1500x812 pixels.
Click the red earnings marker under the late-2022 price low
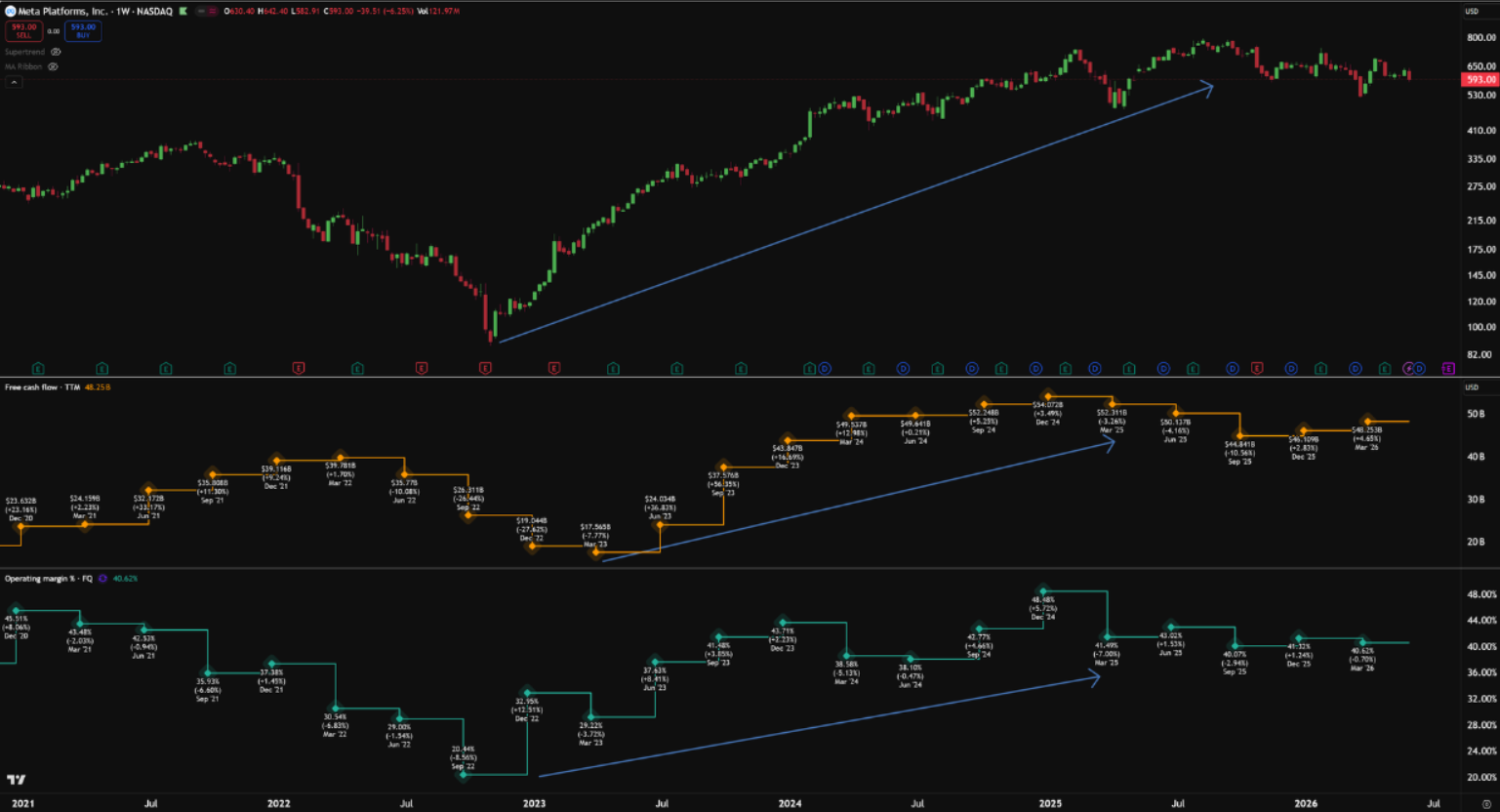pos(485,368)
